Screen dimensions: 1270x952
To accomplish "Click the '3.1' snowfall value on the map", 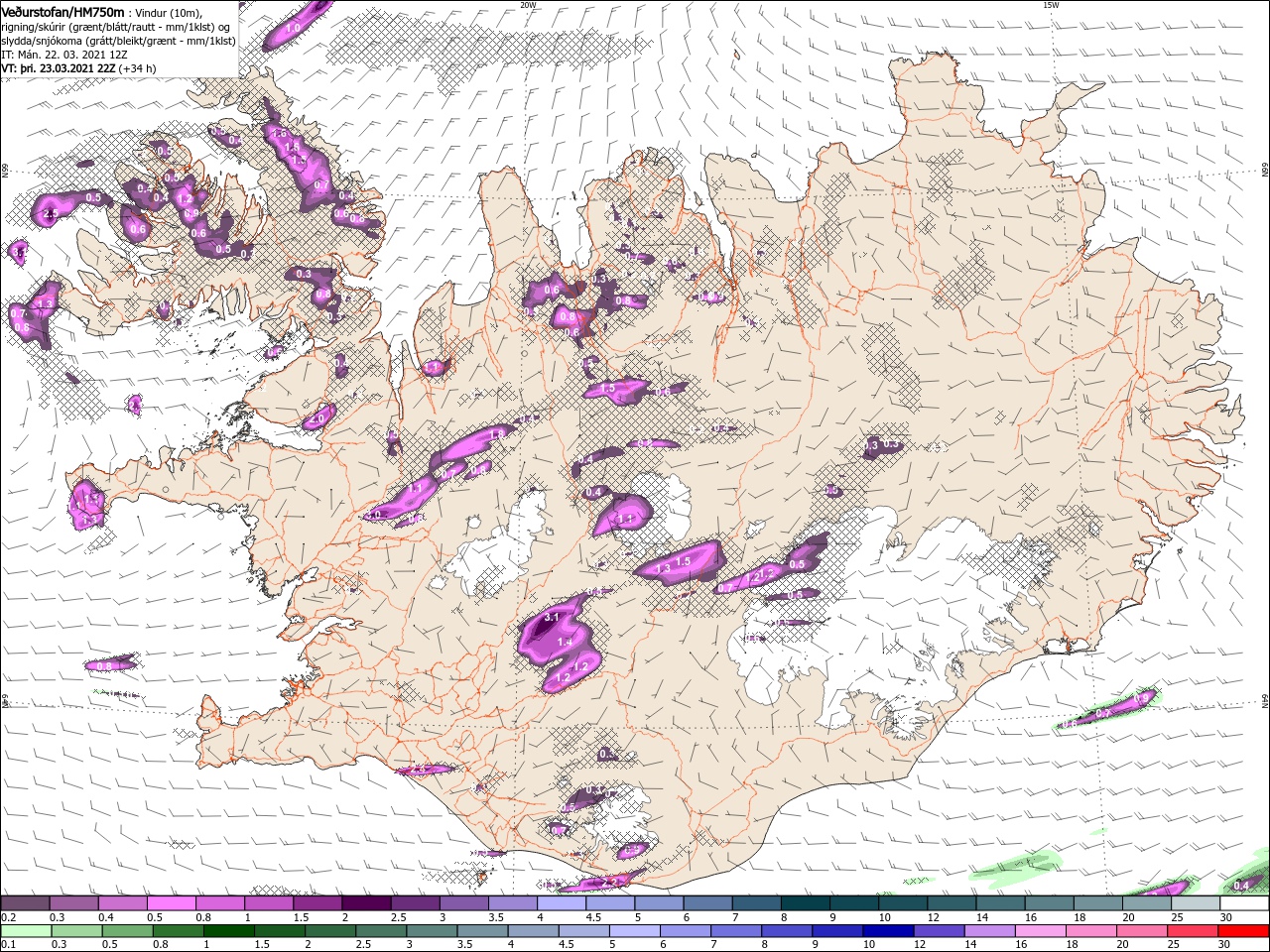I will pyautogui.click(x=554, y=617).
